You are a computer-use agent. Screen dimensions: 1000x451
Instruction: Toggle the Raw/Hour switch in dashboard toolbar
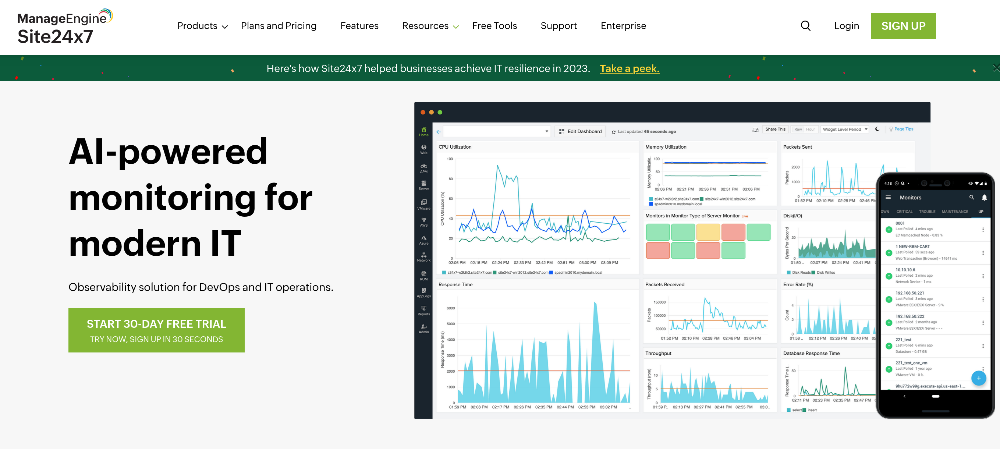pyautogui.click(x=804, y=129)
